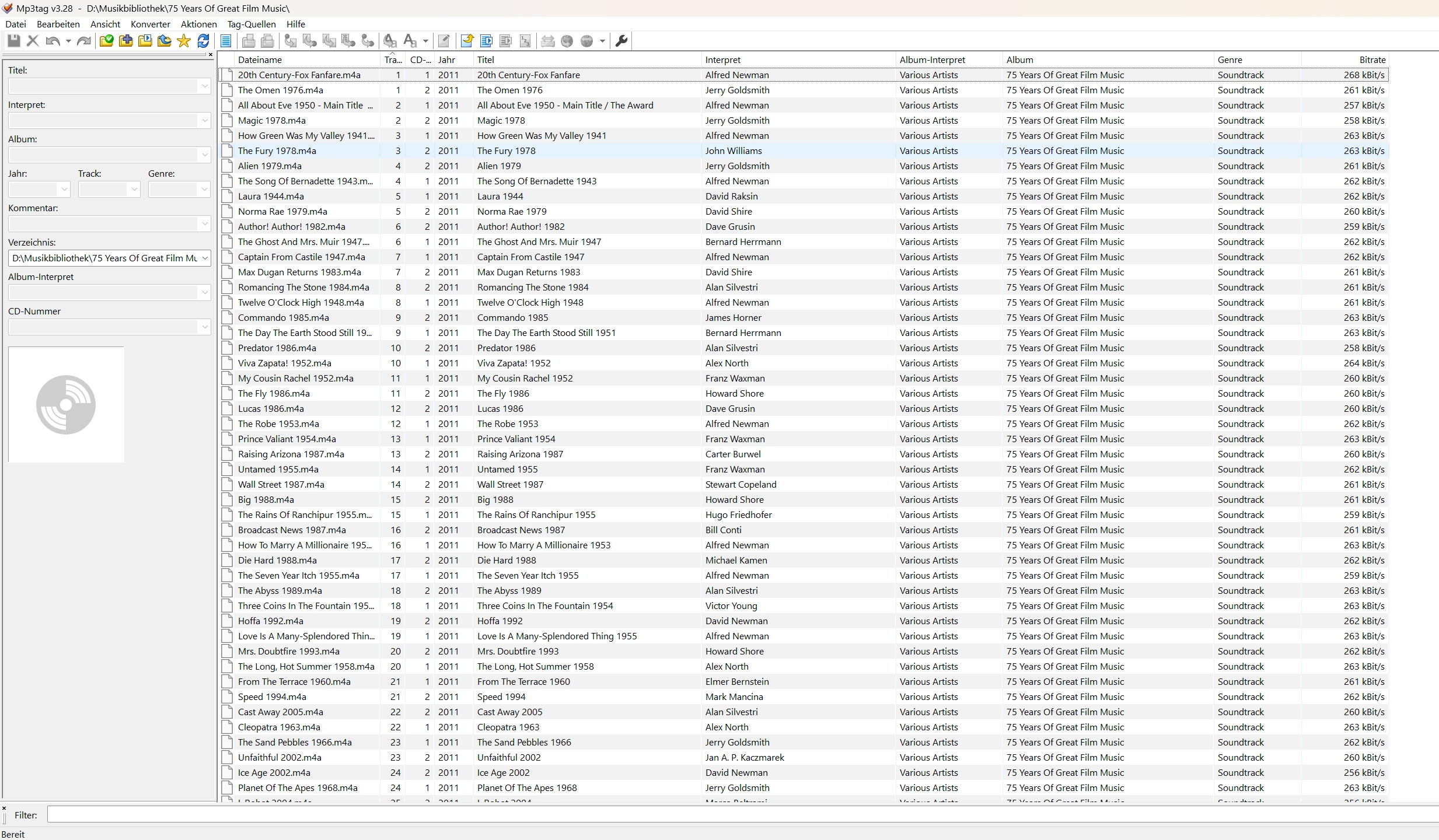Click the Redo arrow icon

(84, 41)
